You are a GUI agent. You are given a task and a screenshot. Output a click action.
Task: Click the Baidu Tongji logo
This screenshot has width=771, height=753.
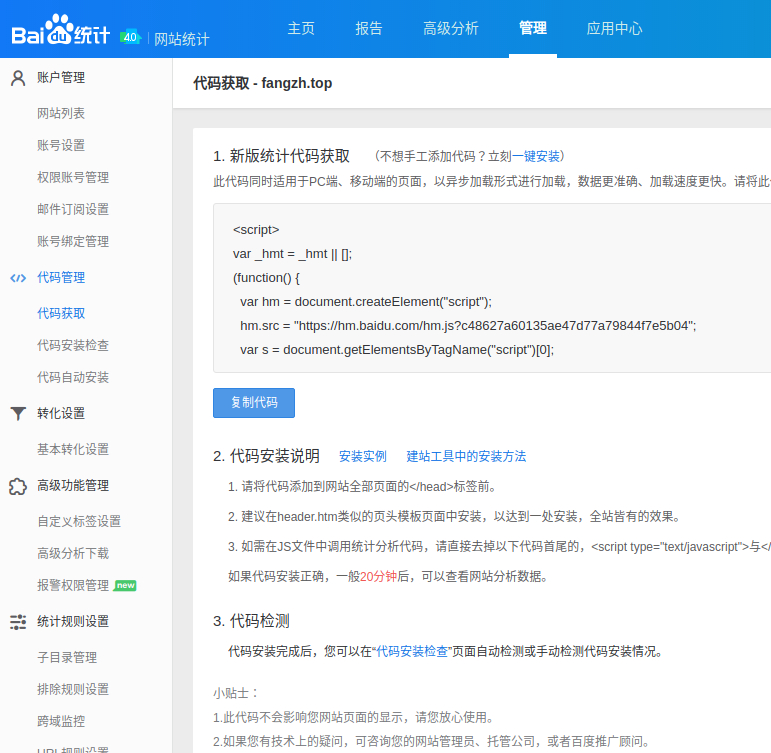tap(60, 30)
